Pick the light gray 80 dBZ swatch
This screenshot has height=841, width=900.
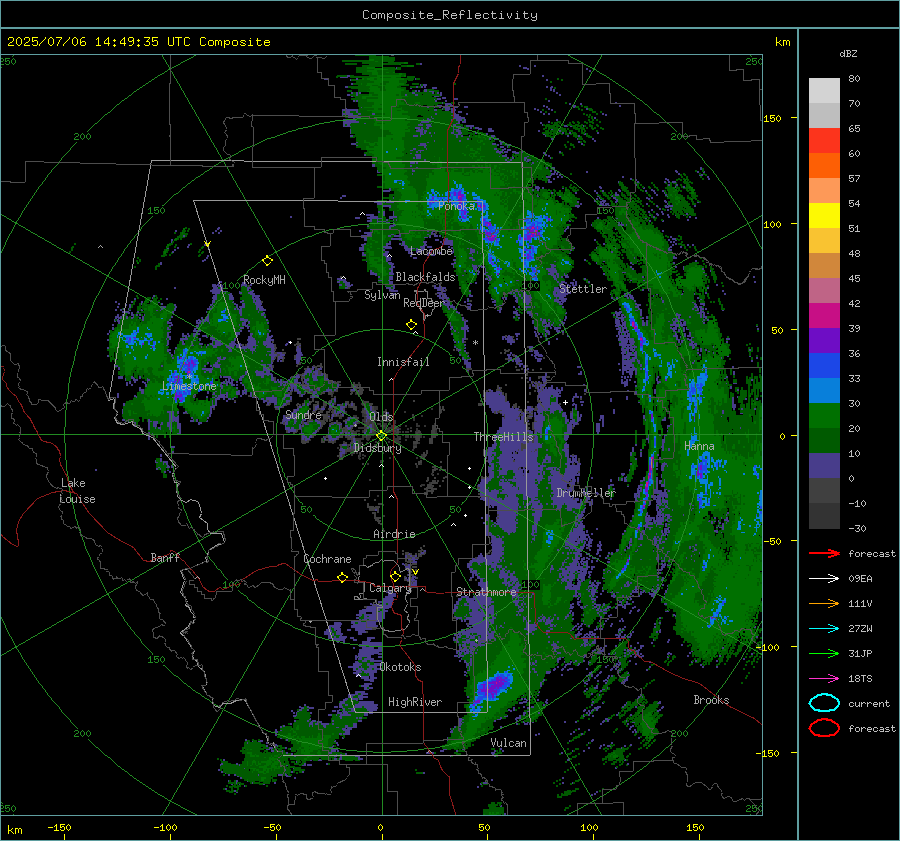coord(824,91)
